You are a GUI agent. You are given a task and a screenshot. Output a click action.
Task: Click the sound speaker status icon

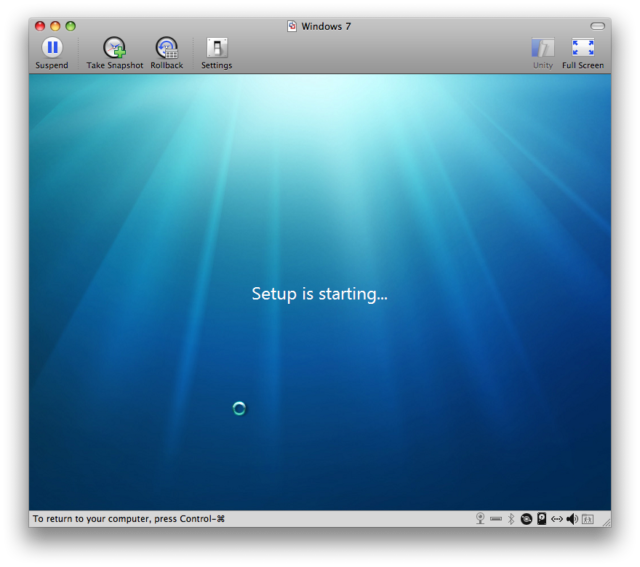(x=572, y=519)
